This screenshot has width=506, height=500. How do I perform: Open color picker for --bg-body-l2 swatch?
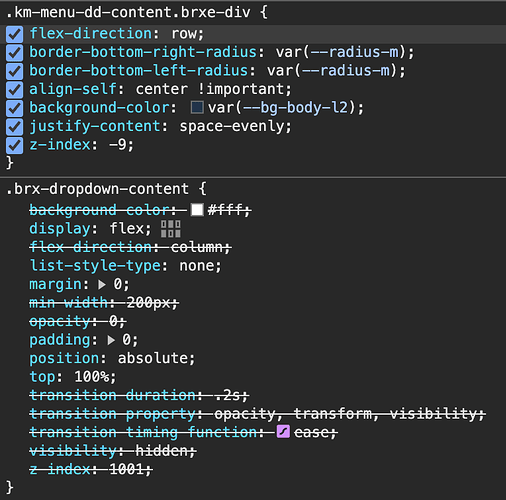197,107
